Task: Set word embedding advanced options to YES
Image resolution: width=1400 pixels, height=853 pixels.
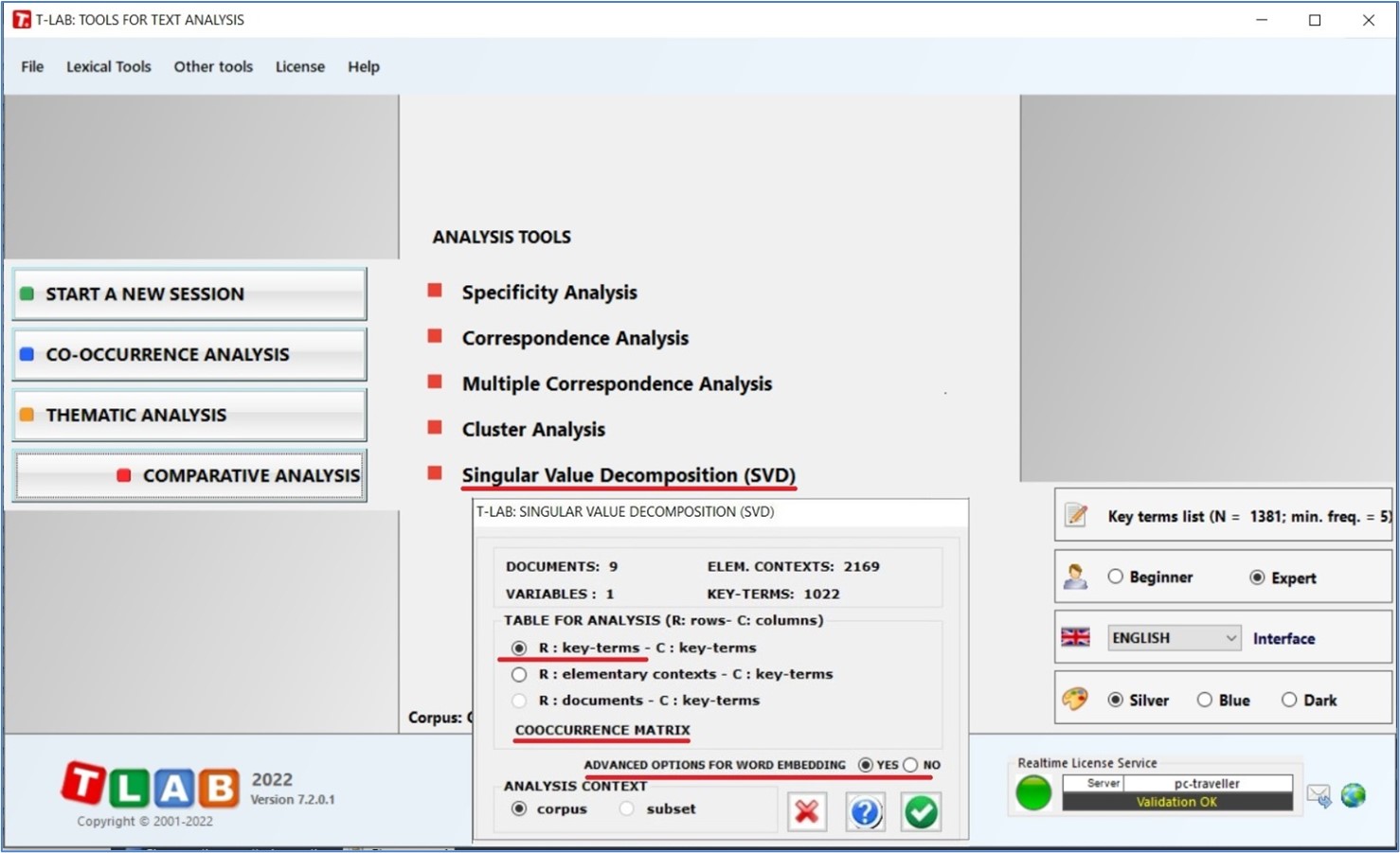Action: pyautogui.click(x=866, y=764)
